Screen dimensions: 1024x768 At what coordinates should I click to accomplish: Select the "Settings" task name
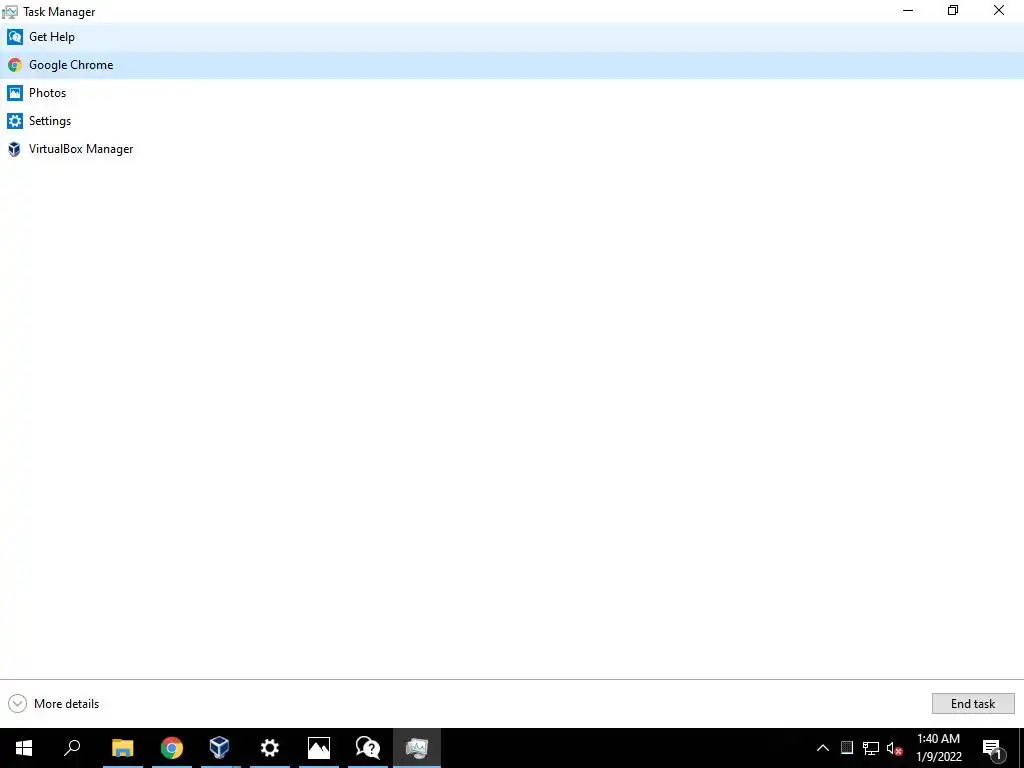50,121
